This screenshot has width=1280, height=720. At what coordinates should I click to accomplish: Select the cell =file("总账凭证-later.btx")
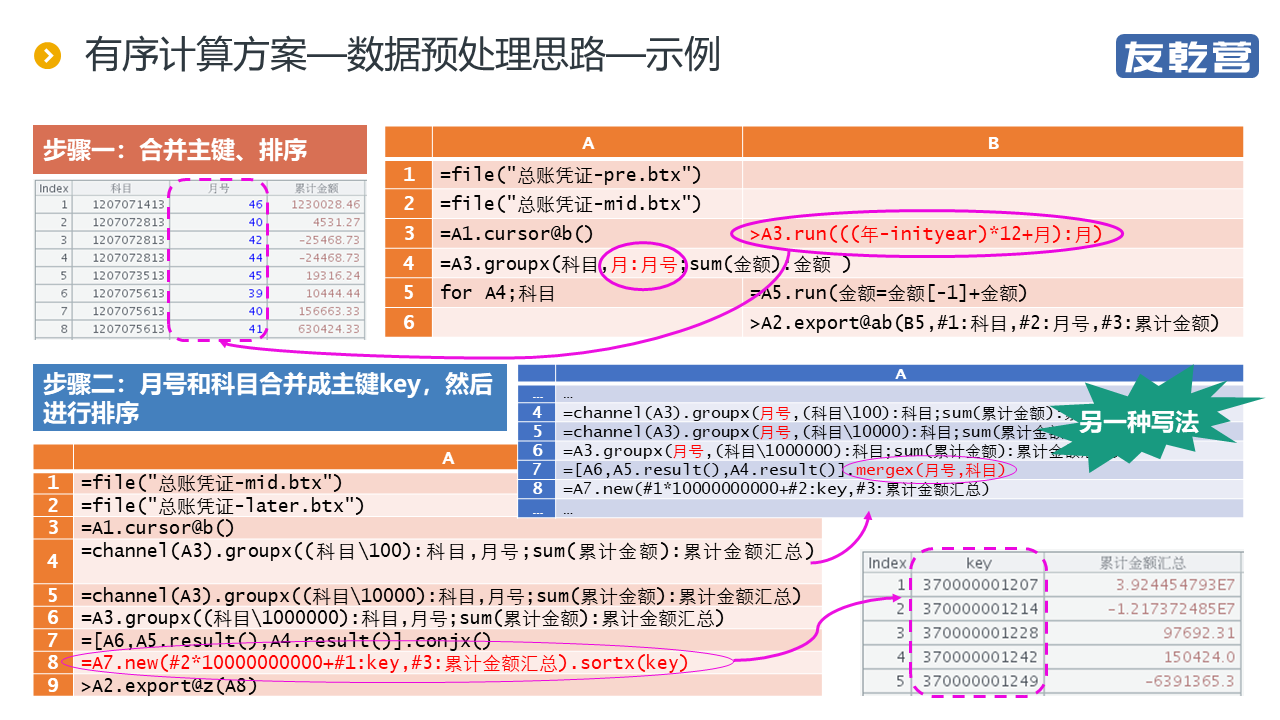click(447, 505)
